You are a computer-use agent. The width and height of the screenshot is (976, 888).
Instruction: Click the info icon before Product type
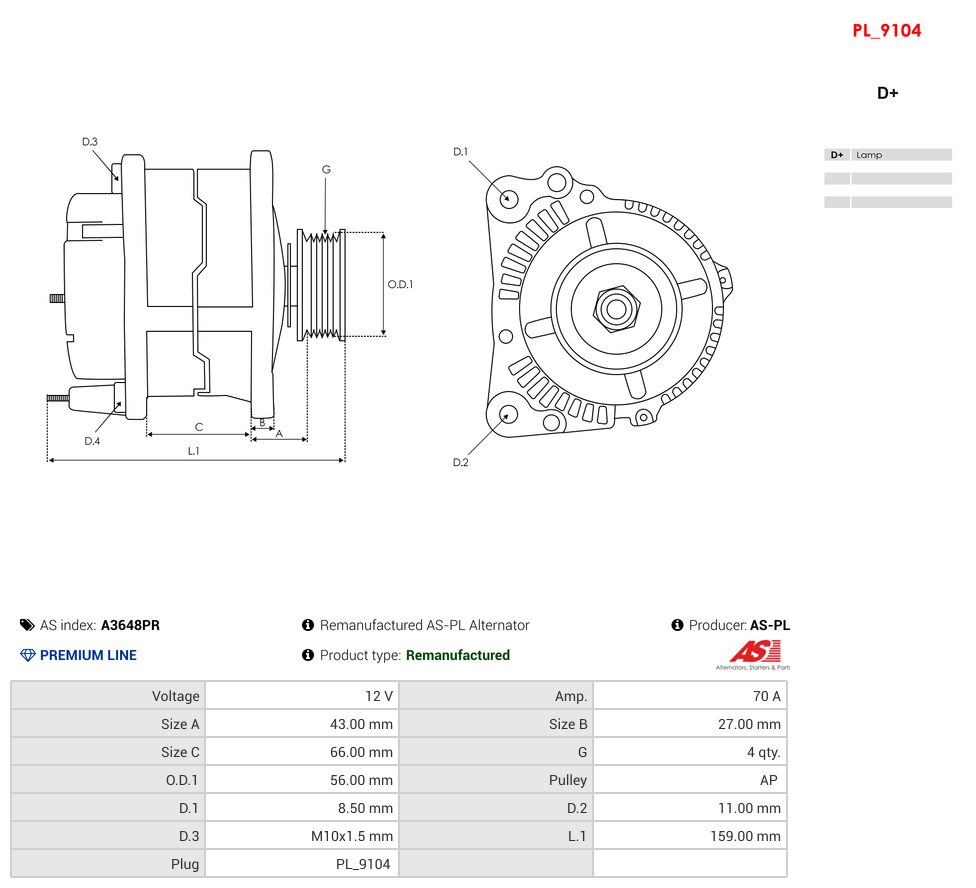click(x=307, y=655)
